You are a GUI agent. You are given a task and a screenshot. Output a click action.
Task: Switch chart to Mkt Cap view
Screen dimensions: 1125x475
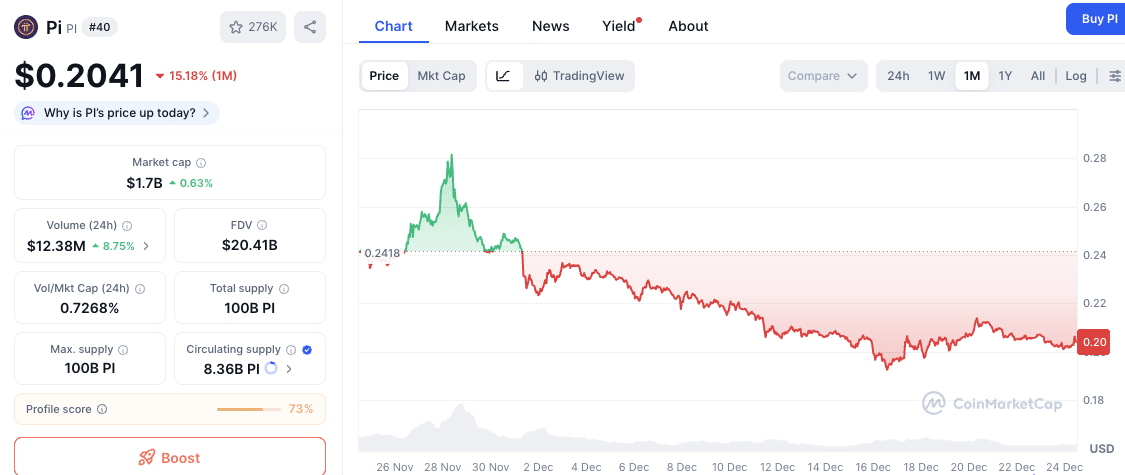441,76
